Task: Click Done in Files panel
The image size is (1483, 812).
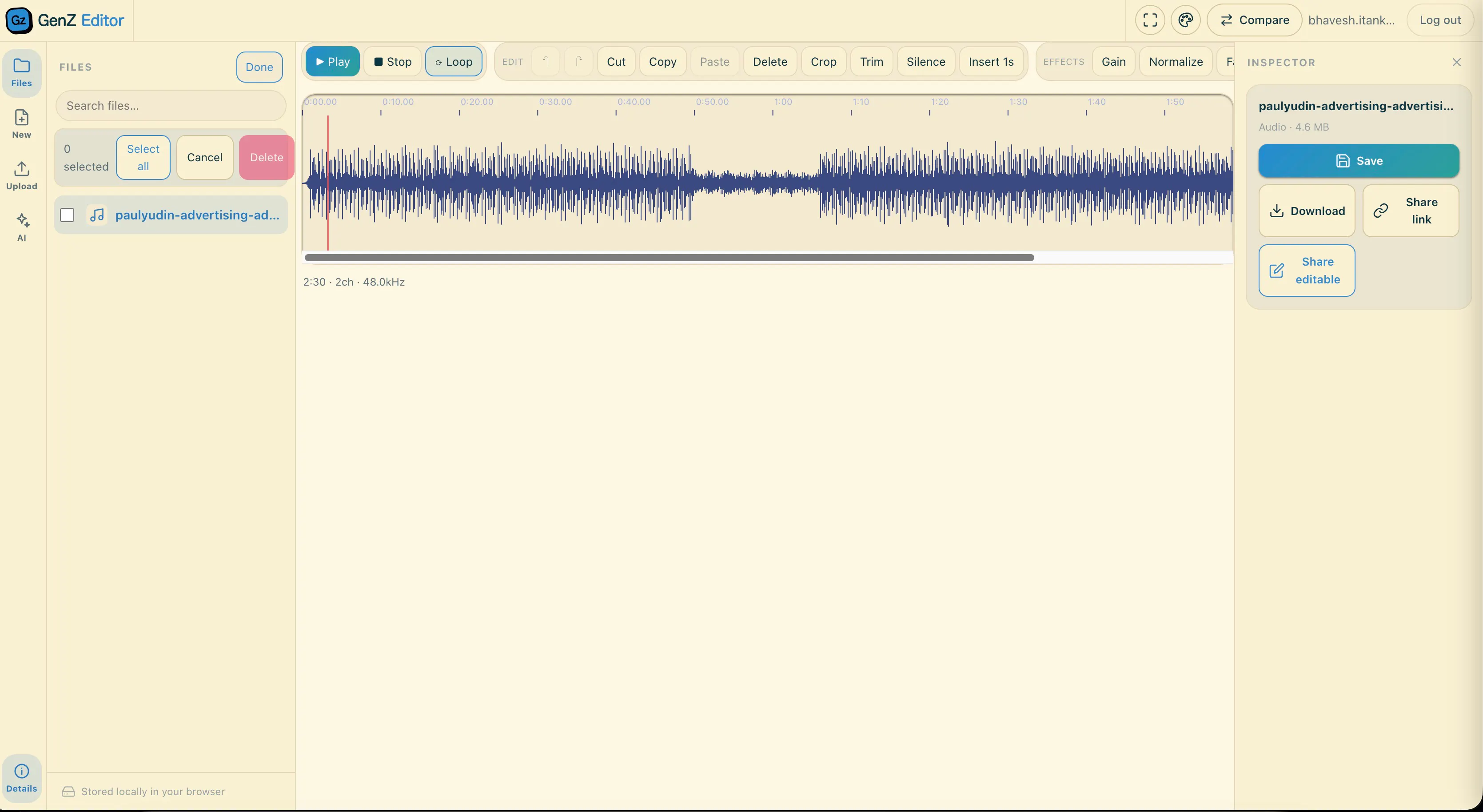Action: 259,67
